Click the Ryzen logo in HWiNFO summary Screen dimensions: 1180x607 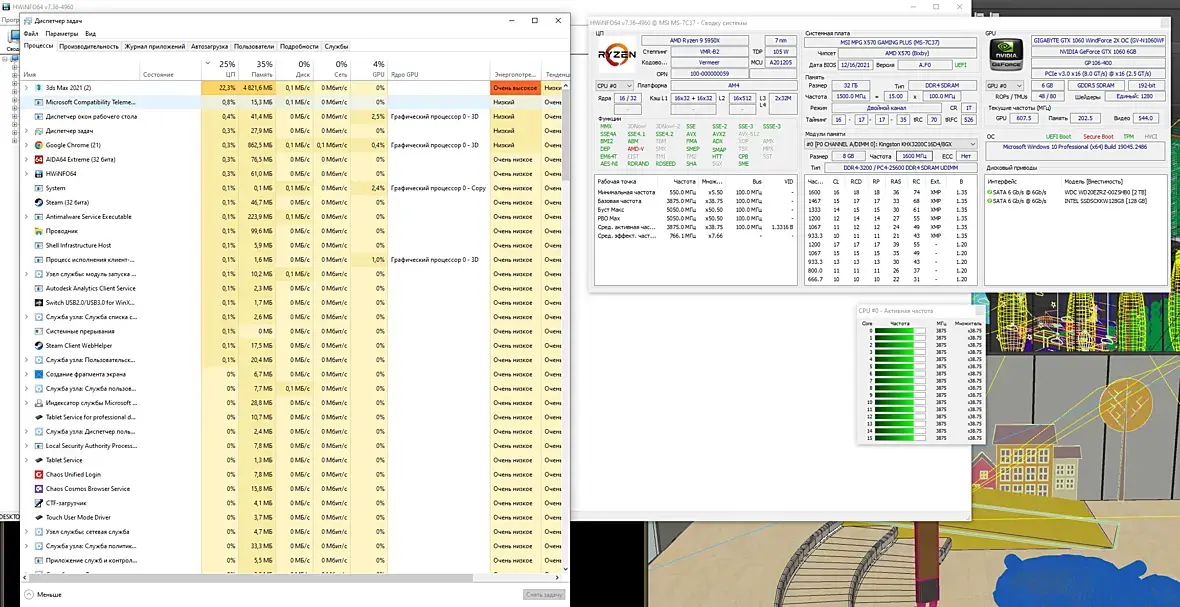616,54
